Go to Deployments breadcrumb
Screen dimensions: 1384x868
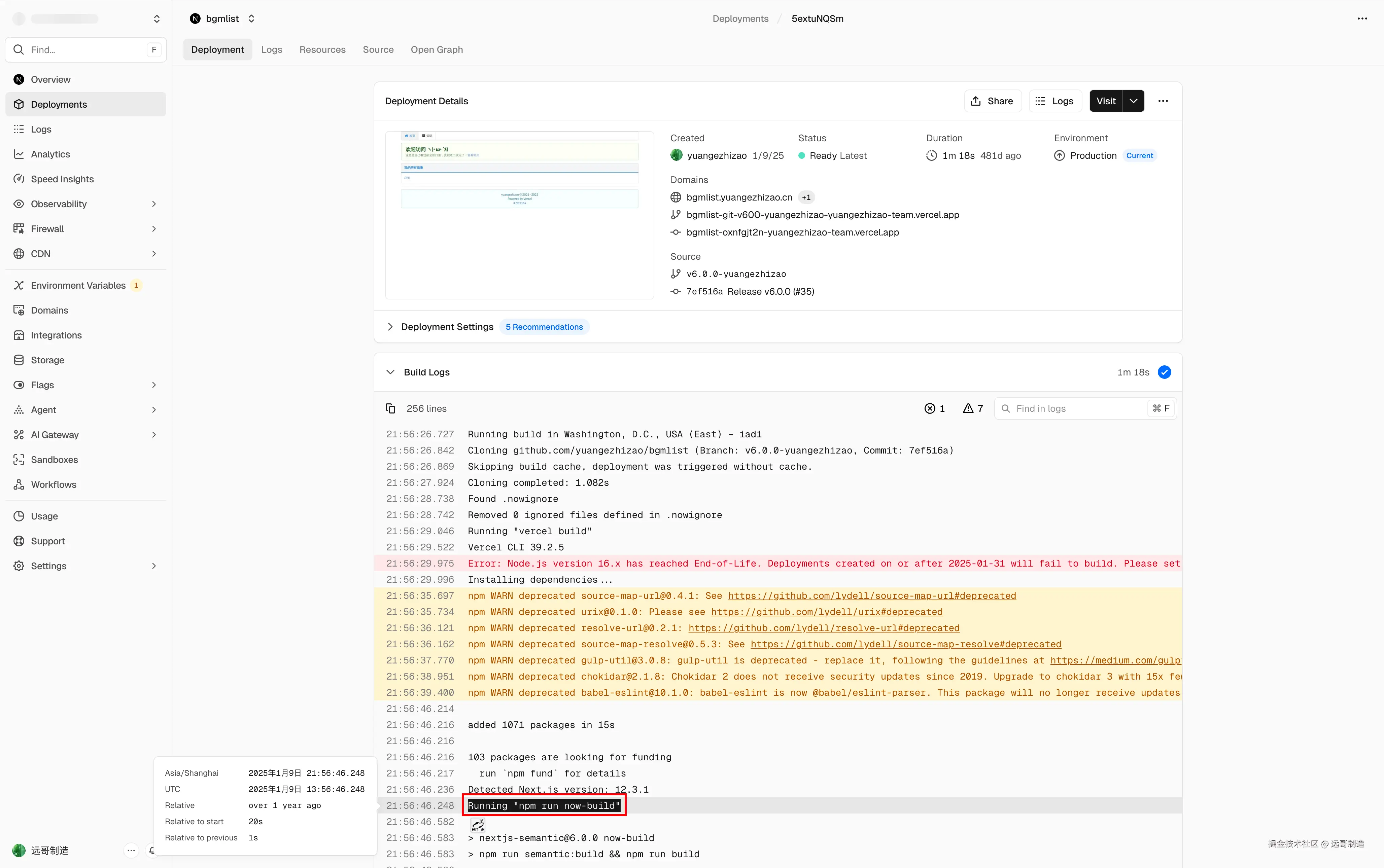click(x=740, y=19)
